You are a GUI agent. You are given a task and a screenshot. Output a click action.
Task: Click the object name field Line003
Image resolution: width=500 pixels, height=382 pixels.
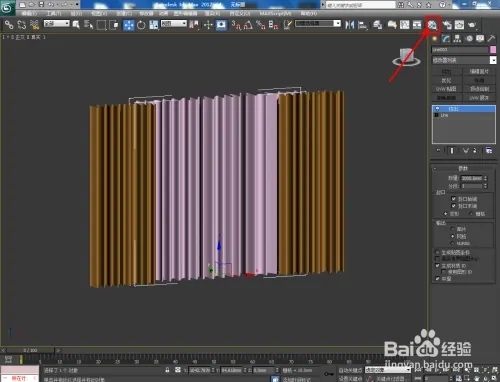[459, 50]
